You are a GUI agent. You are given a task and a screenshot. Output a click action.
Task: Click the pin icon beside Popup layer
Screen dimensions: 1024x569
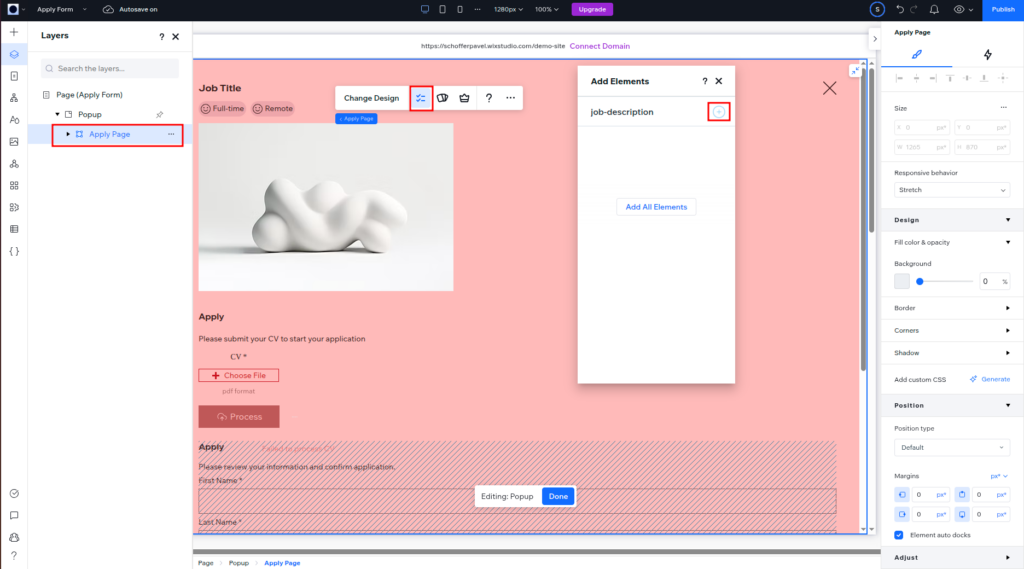(x=159, y=115)
